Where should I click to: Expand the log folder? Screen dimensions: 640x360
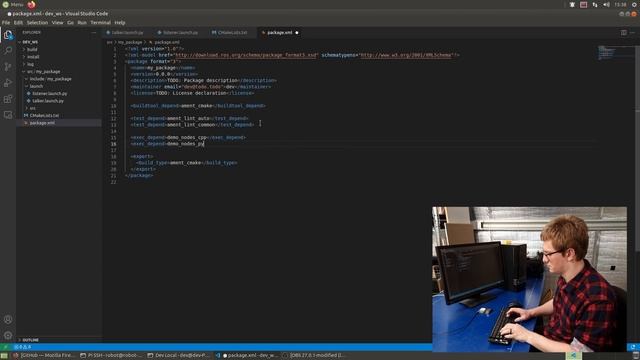coord(31,64)
